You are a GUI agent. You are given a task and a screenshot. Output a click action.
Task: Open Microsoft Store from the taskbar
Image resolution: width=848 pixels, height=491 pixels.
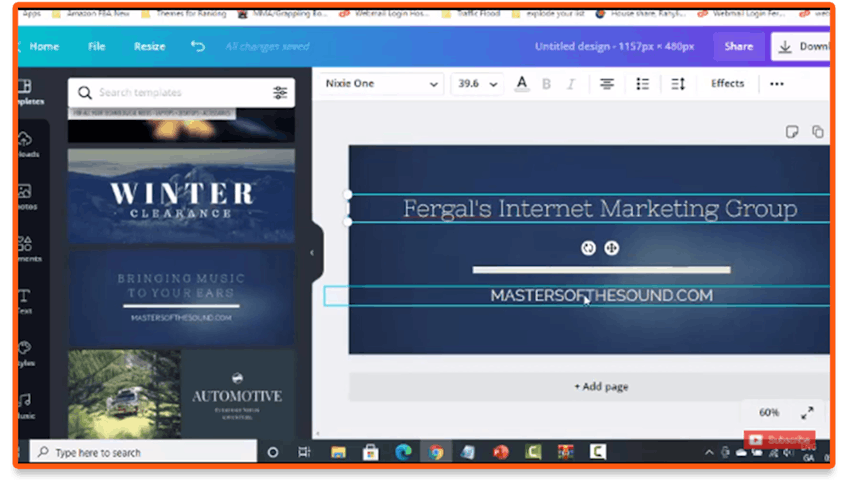click(370, 452)
